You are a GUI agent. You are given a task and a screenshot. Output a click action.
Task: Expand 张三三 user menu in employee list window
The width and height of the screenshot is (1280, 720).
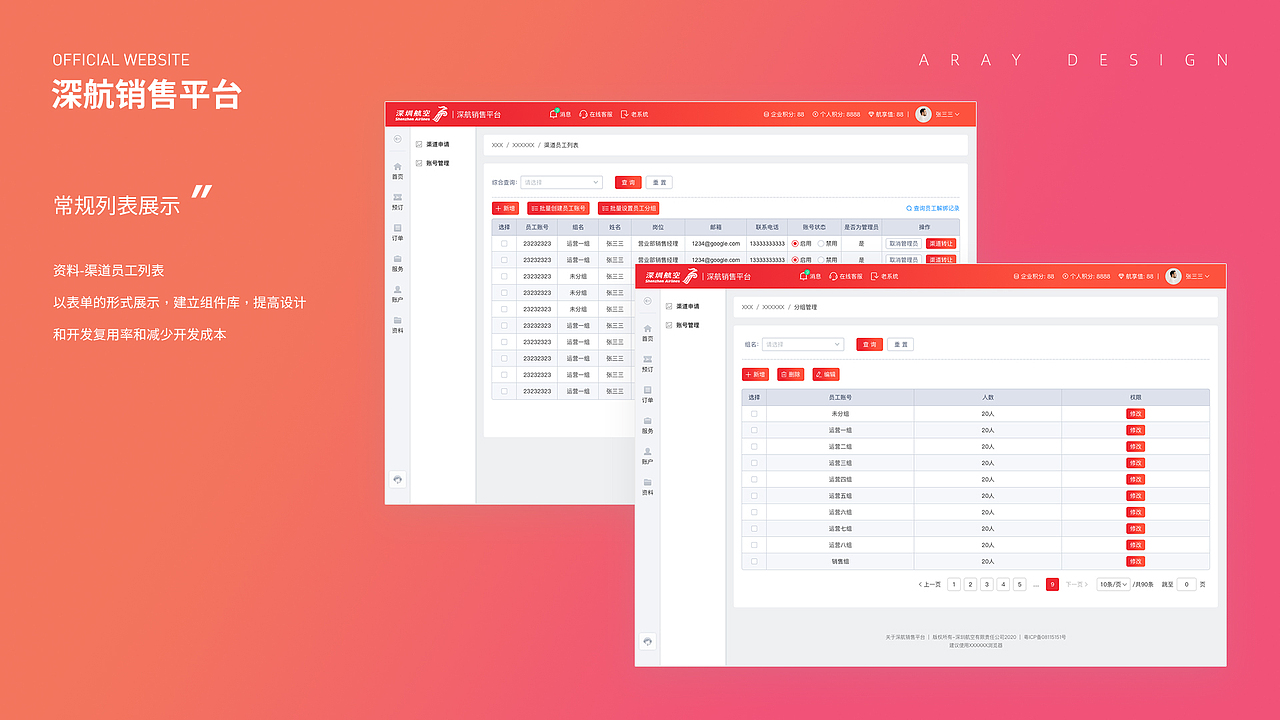coord(947,115)
